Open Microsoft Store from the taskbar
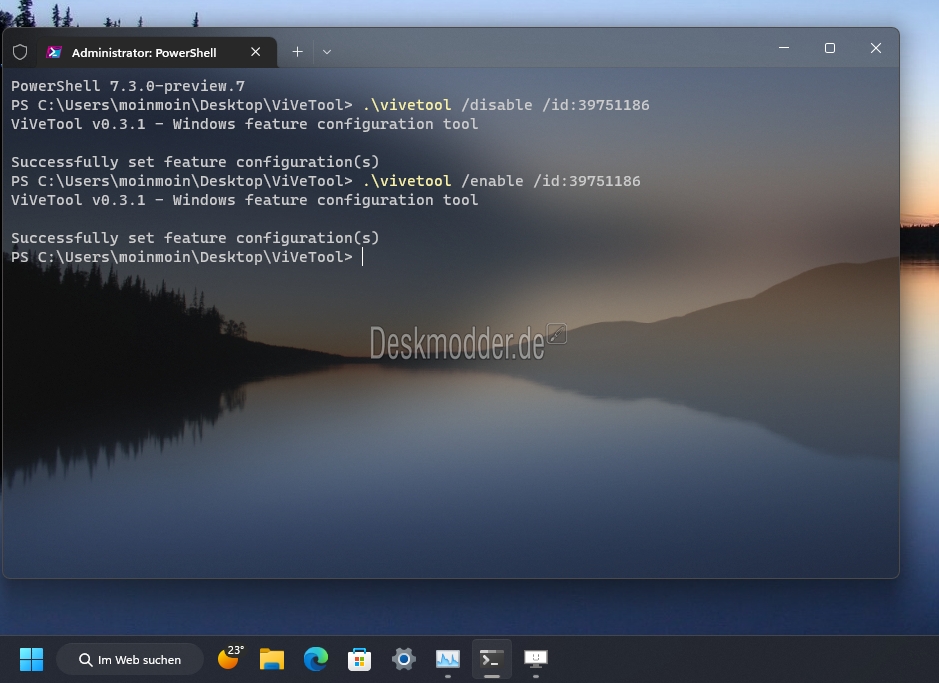 coord(359,660)
